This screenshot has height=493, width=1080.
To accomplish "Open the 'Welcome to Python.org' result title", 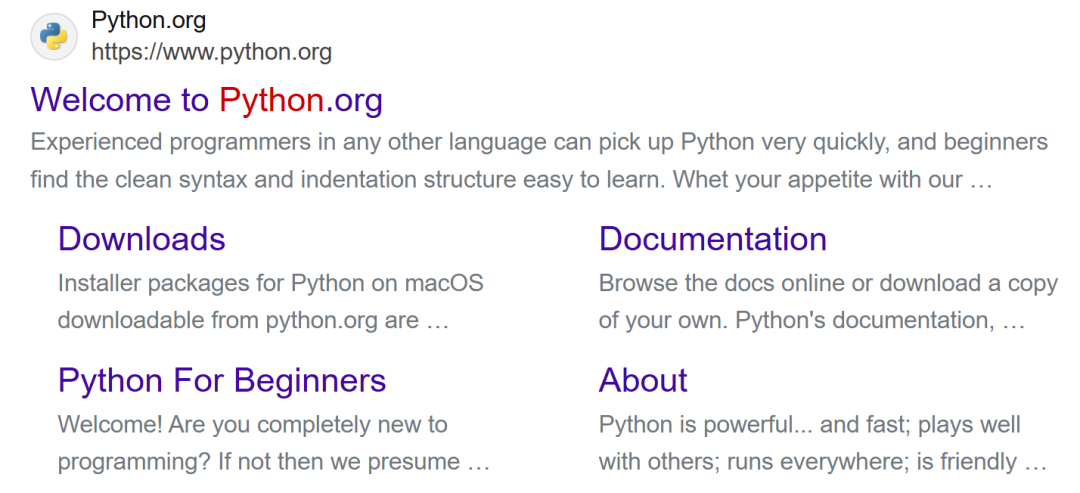I will point(206,100).
